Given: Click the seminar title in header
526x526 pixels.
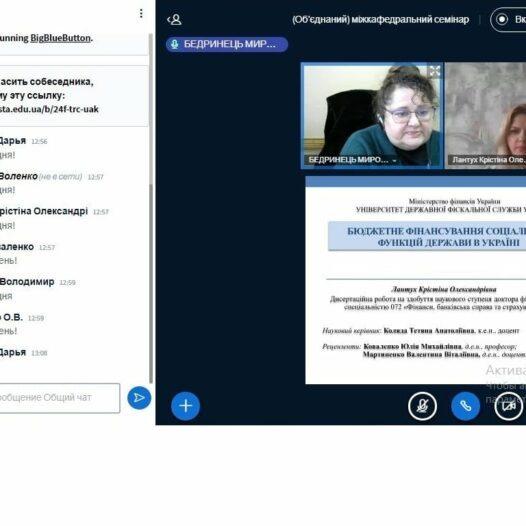Looking at the screenshot, I should (x=380, y=19).
